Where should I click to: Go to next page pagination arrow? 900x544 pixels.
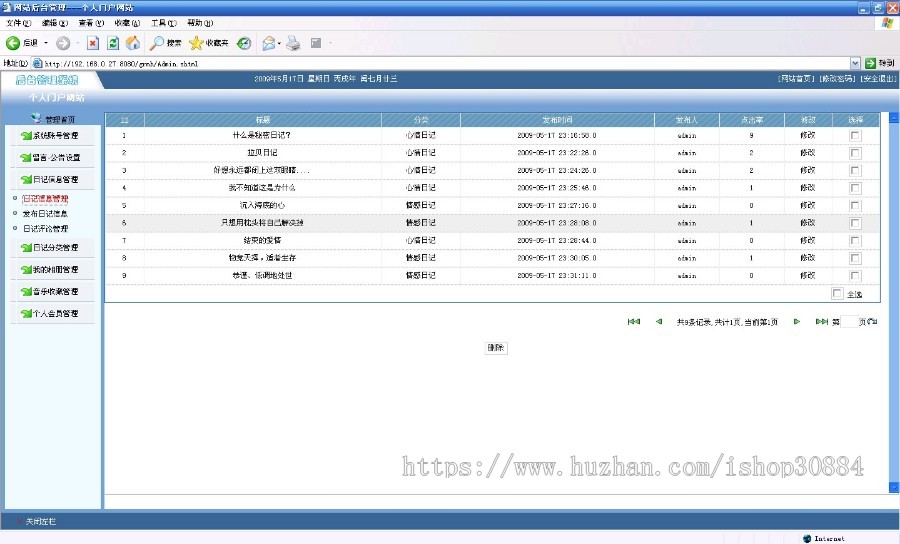797,322
